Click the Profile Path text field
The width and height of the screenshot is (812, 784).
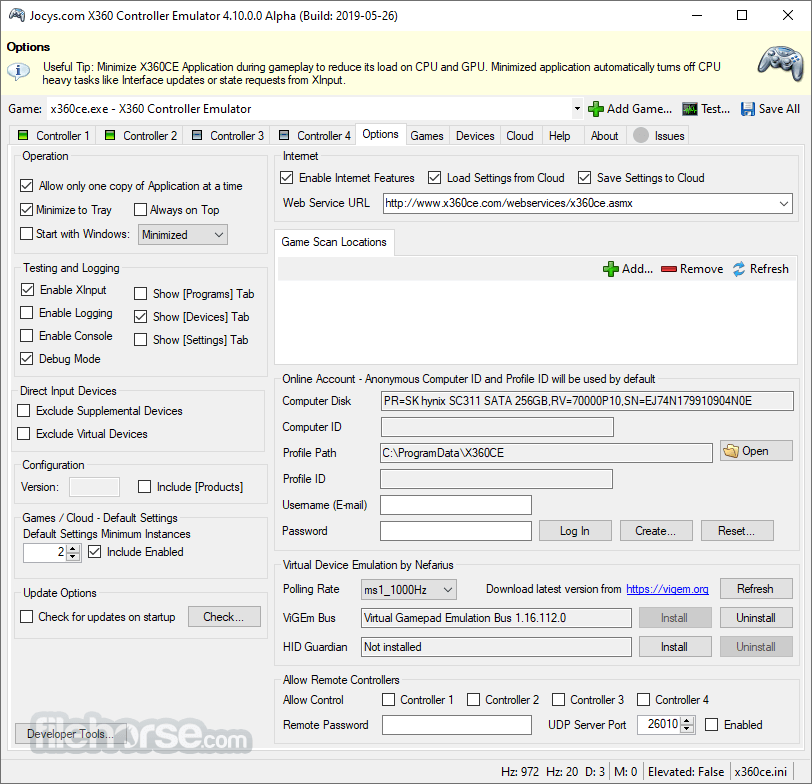coord(546,453)
